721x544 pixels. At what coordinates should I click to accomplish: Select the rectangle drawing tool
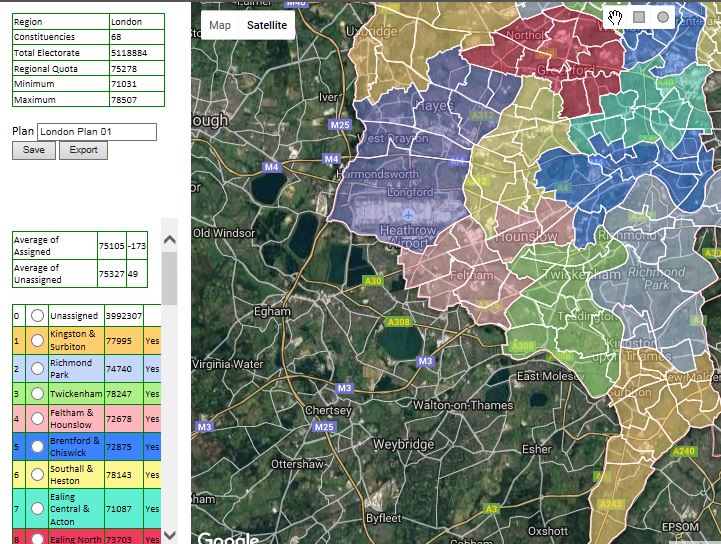tap(639, 17)
